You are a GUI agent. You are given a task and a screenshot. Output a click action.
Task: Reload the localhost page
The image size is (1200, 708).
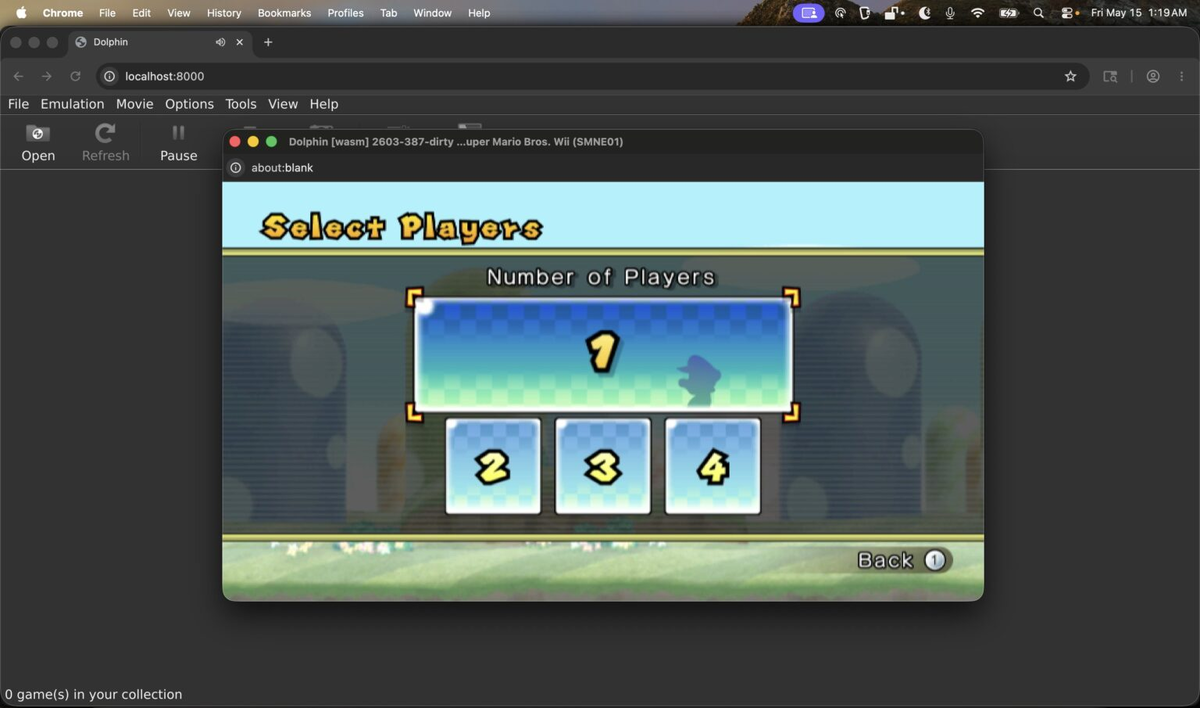tap(75, 76)
